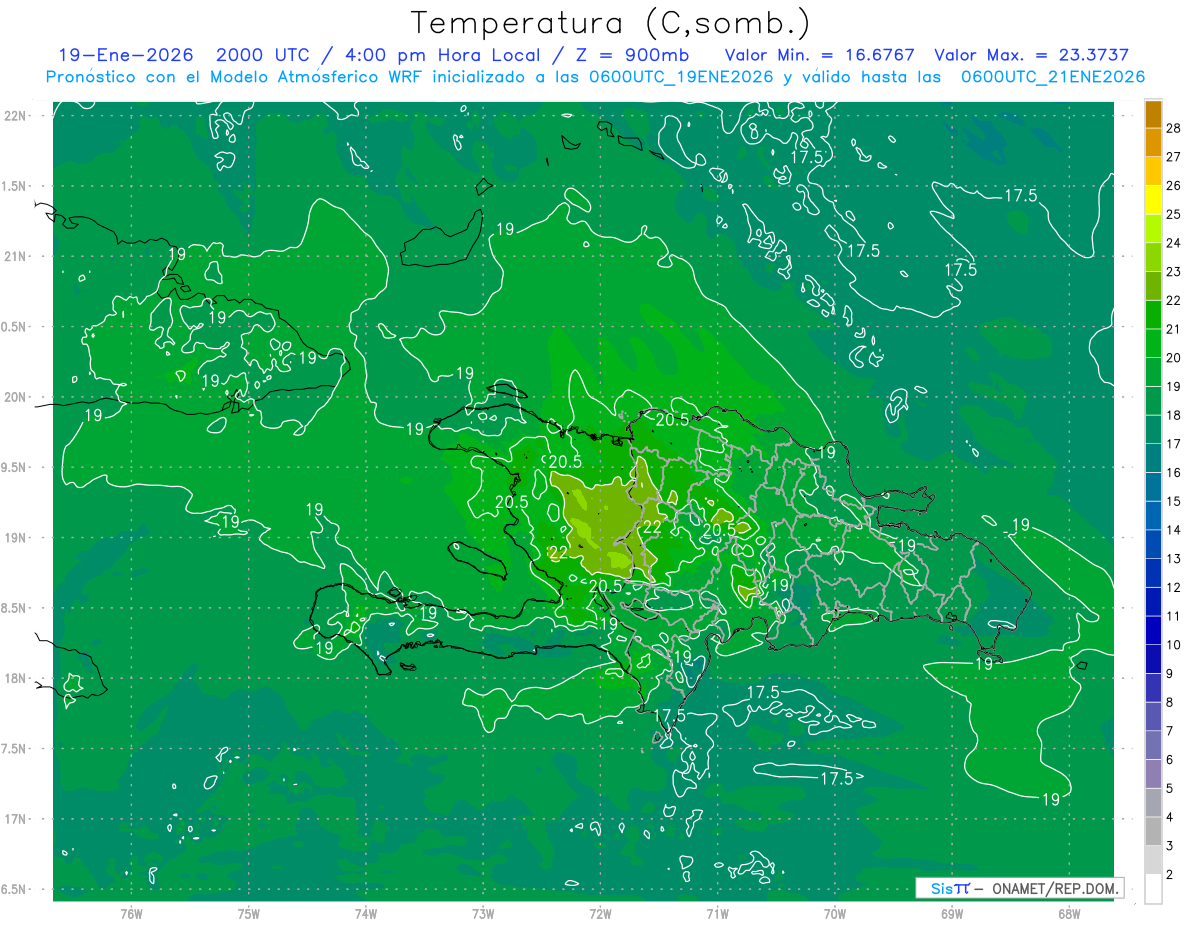Click the '68W' longitude axis label
Viewport: 1200px width, 927px height.
1069,914
